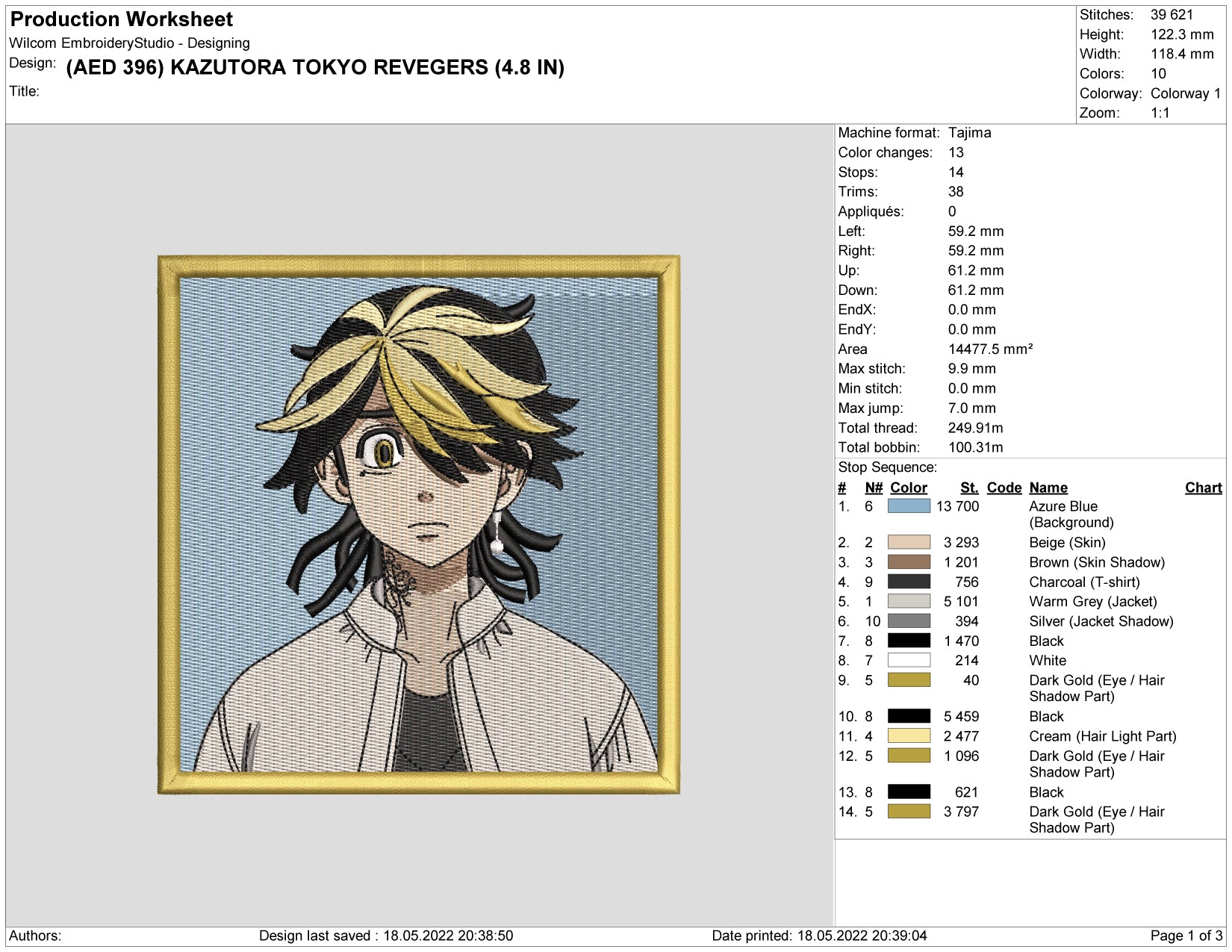Click the 'Azure Blue (Background)' name
The width and height of the screenshot is (1232, 952).
pyautogui.click(x=1071, y=514)
